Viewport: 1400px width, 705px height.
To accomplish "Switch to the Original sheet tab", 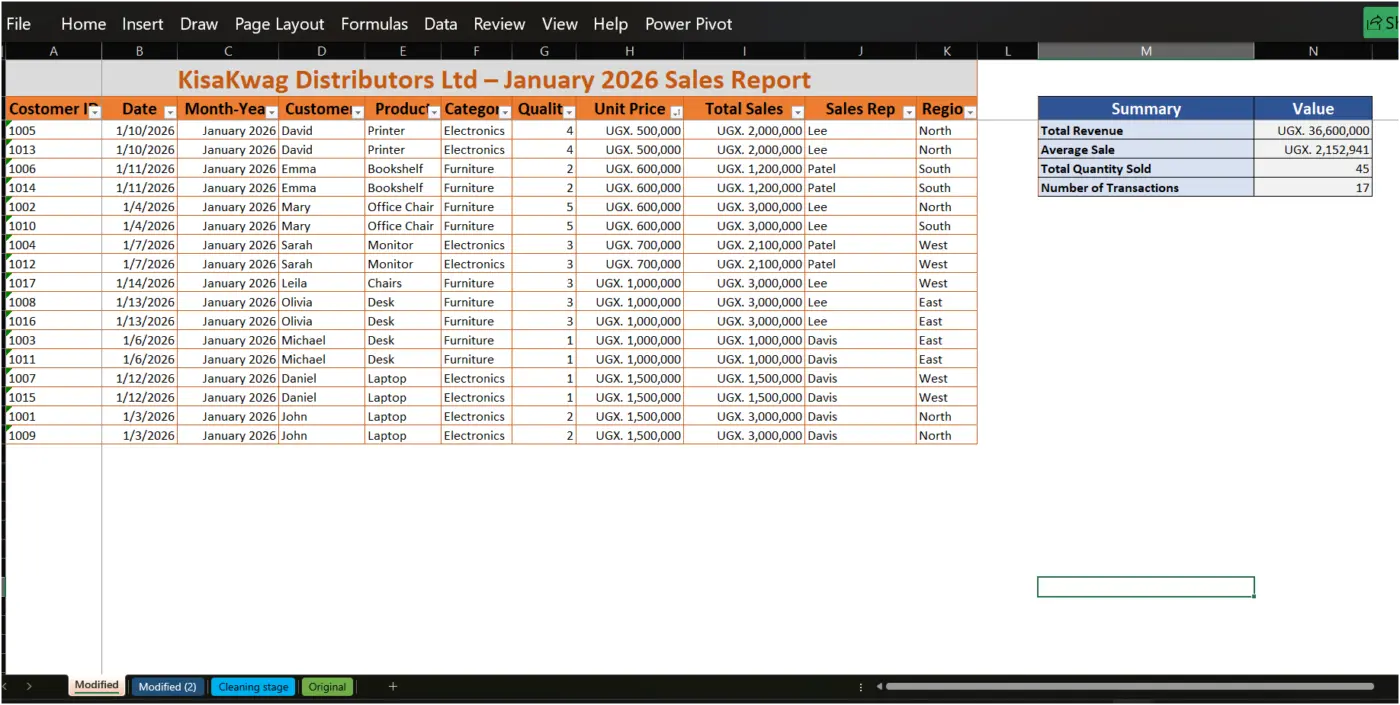I will click(327, 687).
